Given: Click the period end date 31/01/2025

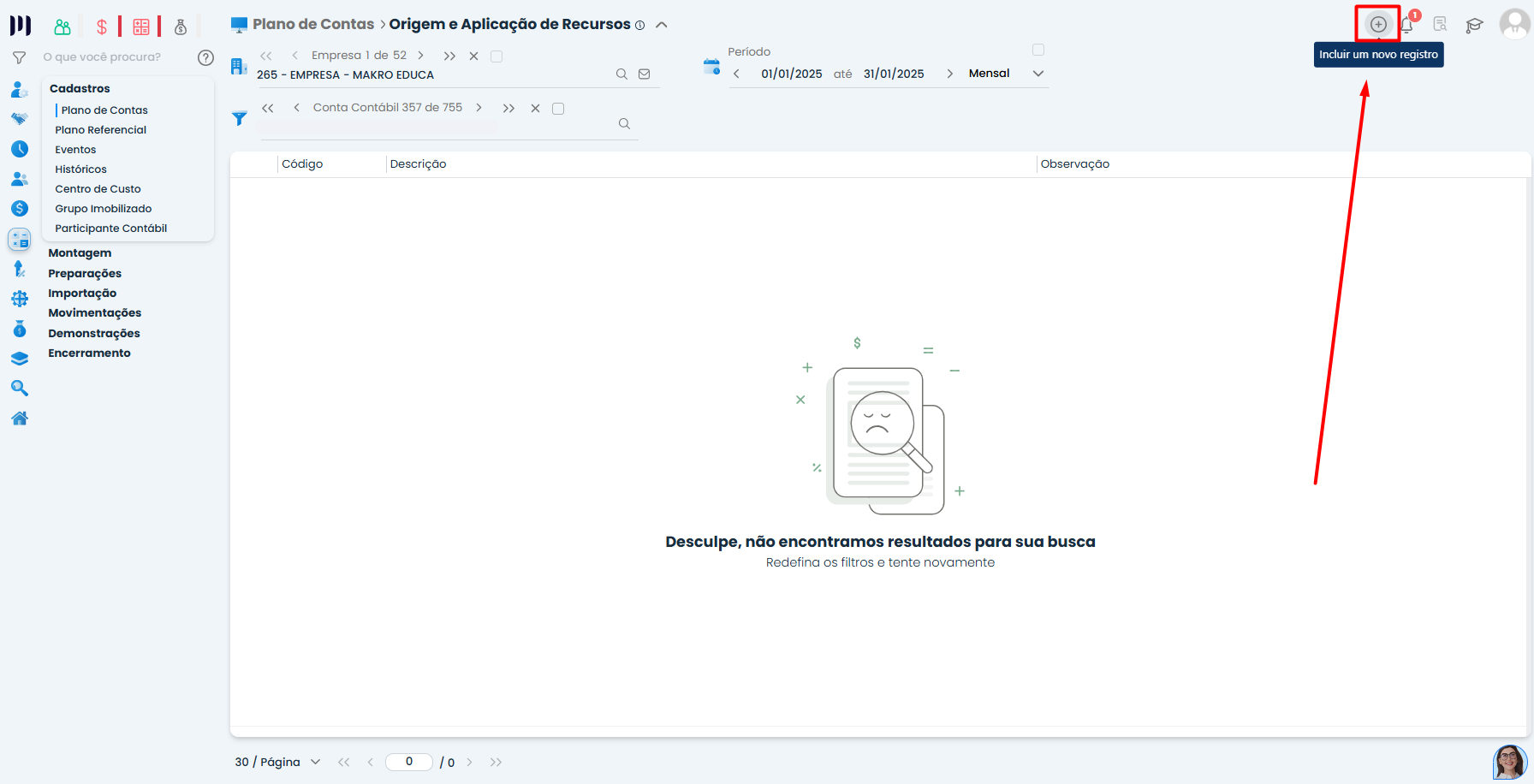Looking at the screenshot, I should pyautogui.click(x=894, y=74).
